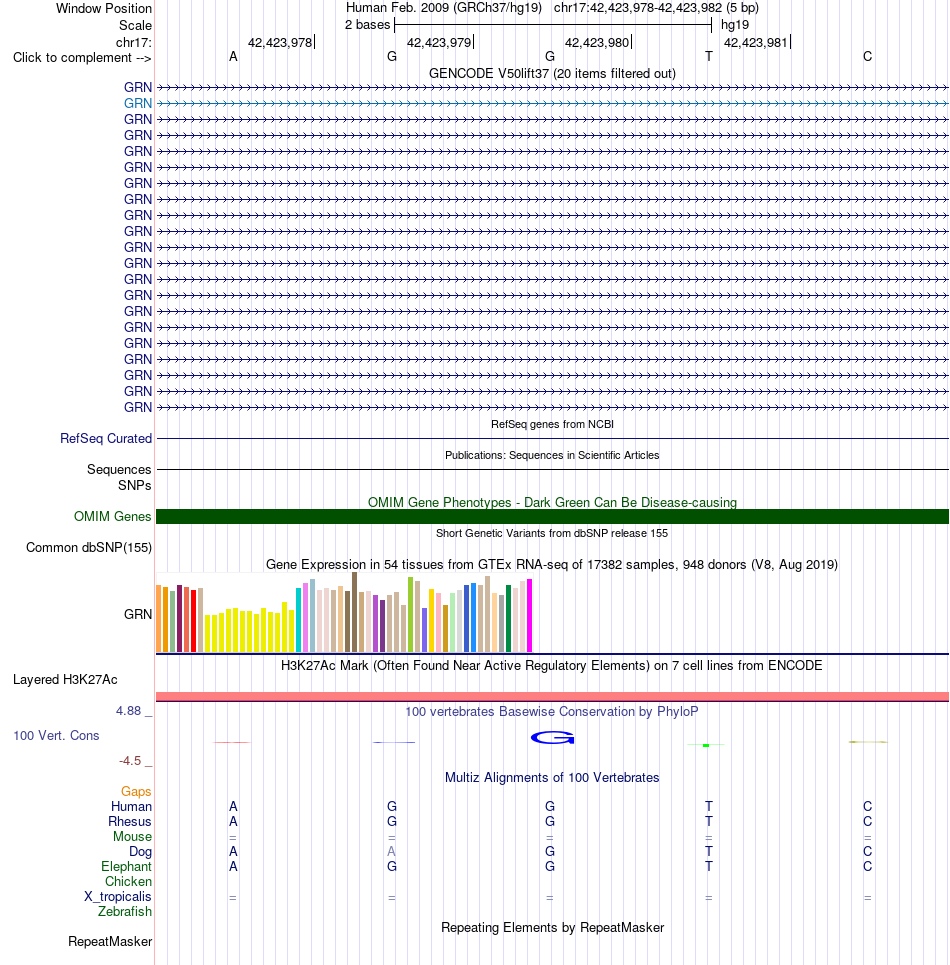
Task: Click the 'Layered H3K27Ac' track label
Action: click(x=65, y=679)
